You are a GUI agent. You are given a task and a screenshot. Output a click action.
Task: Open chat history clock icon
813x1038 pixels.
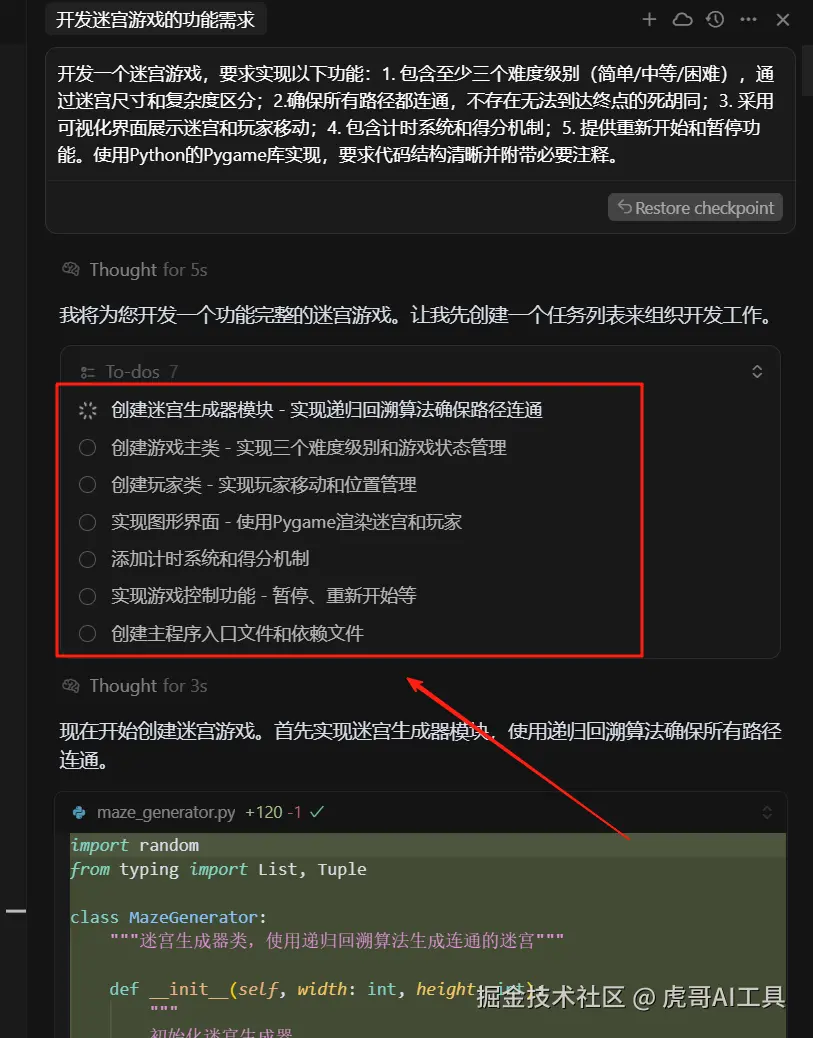(x=715, y=20)
